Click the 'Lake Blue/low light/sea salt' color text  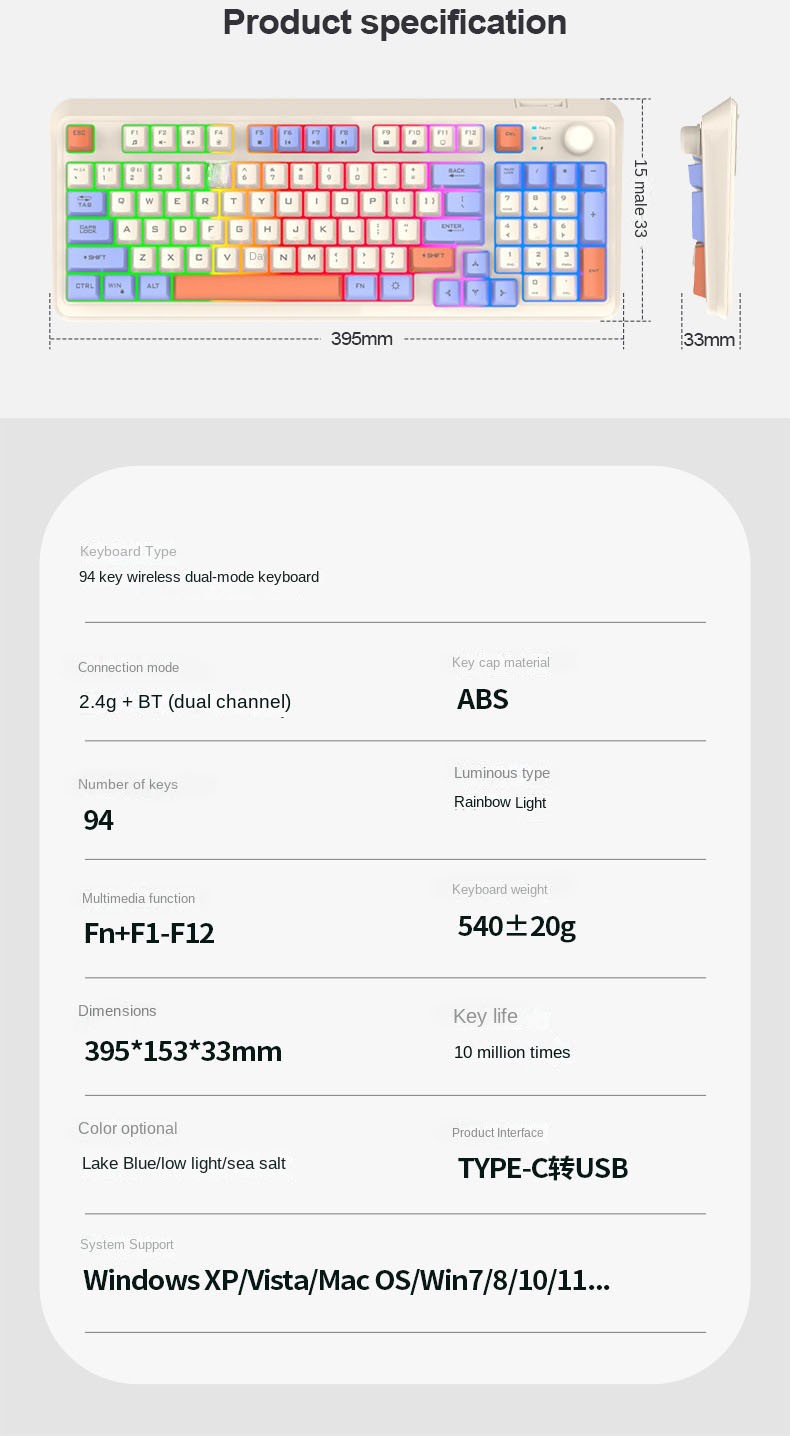tap(184, 1163)
